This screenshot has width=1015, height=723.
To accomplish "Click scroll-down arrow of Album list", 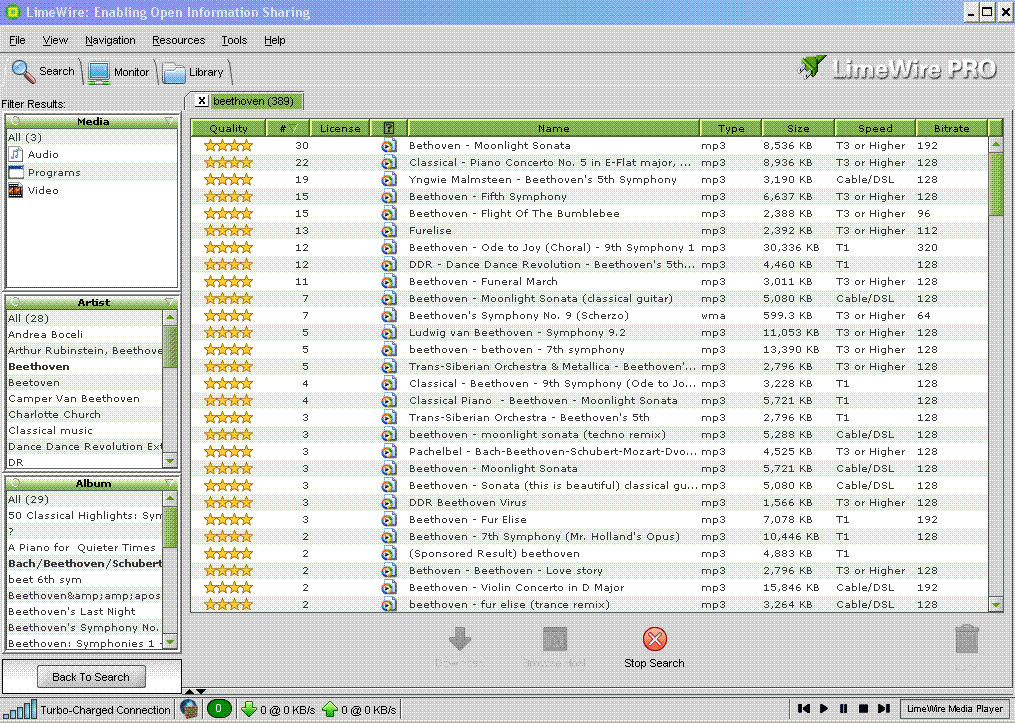I will pos(170,642).
